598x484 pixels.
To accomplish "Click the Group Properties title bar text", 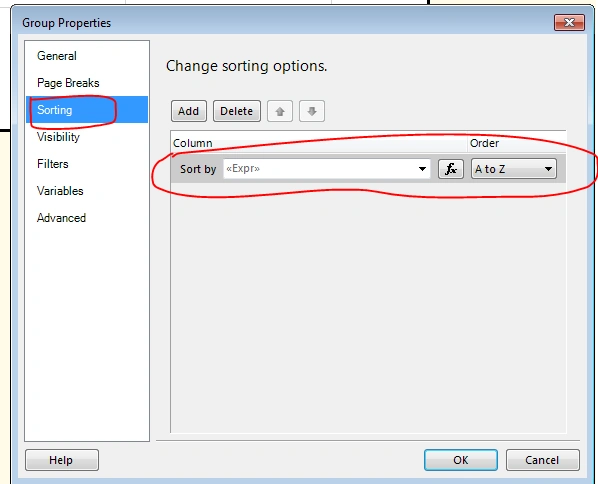I will click(x=67, y=23).
